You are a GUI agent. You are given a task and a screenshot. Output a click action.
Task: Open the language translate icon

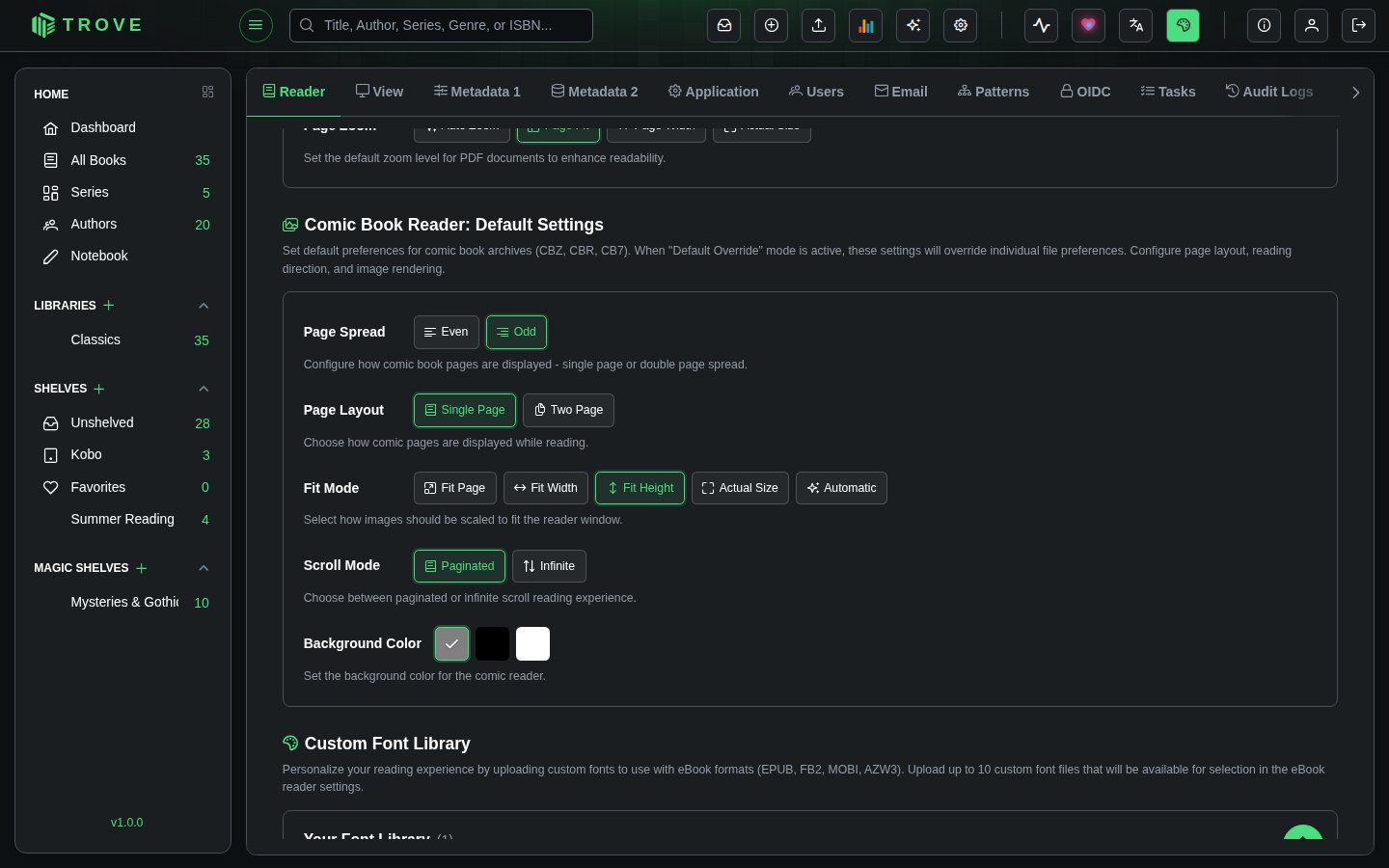coord(1136,25)
